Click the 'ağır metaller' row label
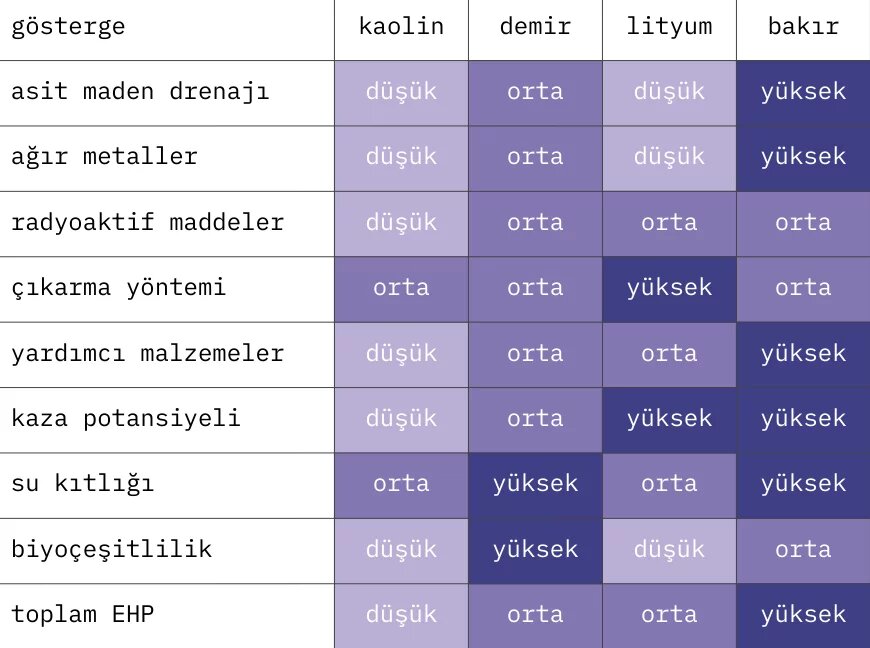Screen dimensions: 870x648 104,157
